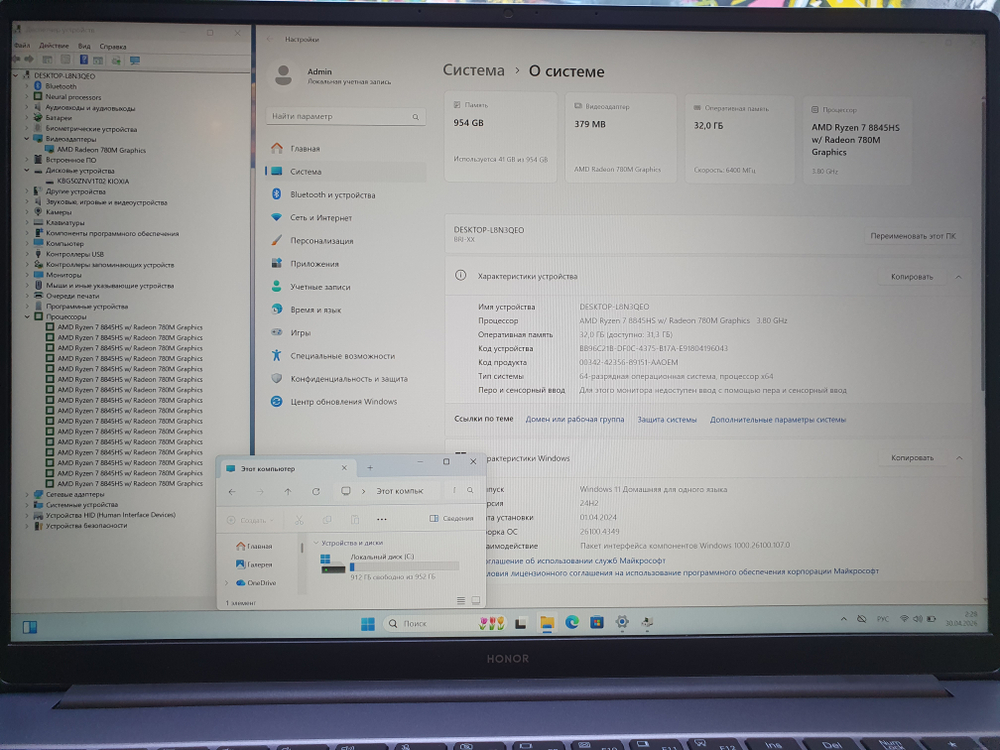The height and width of the screenshot is (750, 1000).
Task: Collapse Характеристики устройства section chevron
Action: click(957, 276)
